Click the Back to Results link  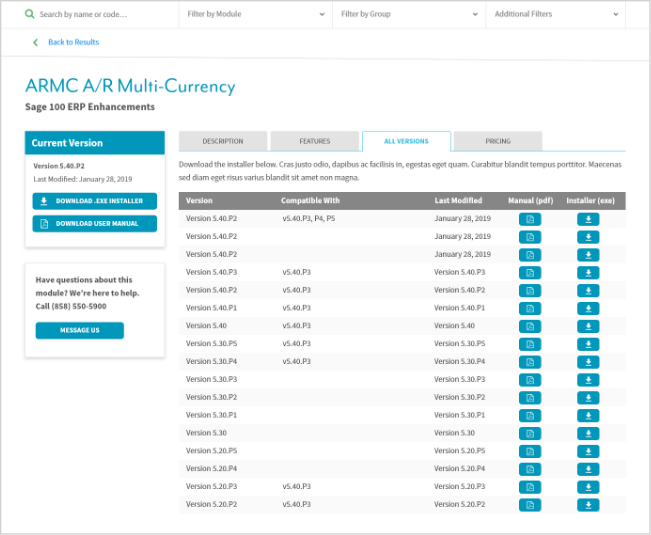73,42
